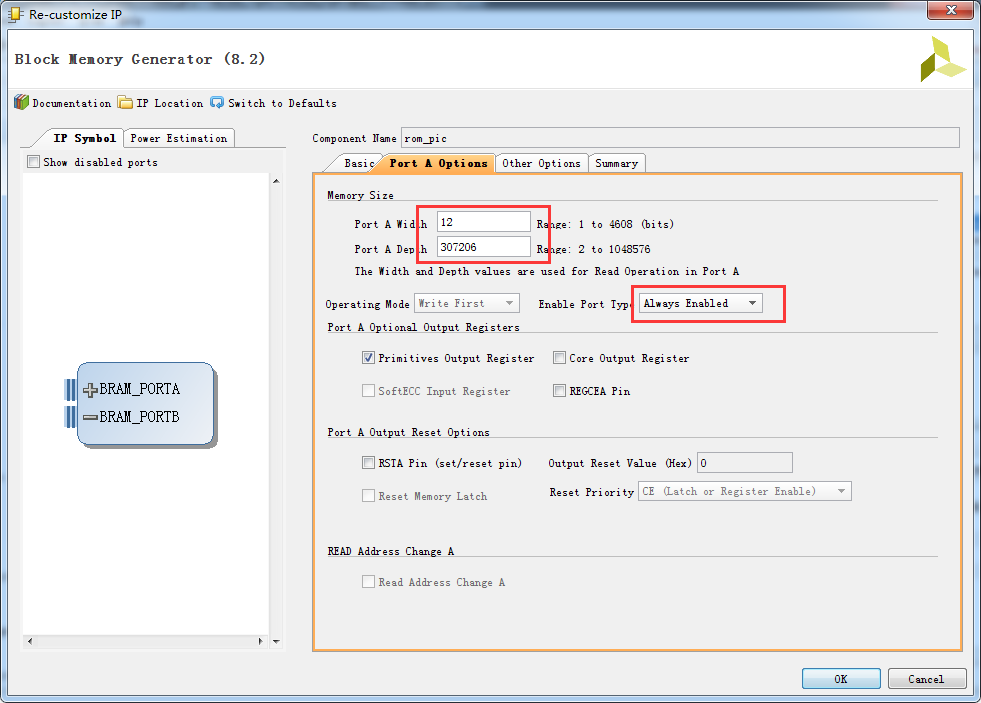The image size is (981, 703).
Task: Click Switch to Defaults label
Action: click(282, 103)
